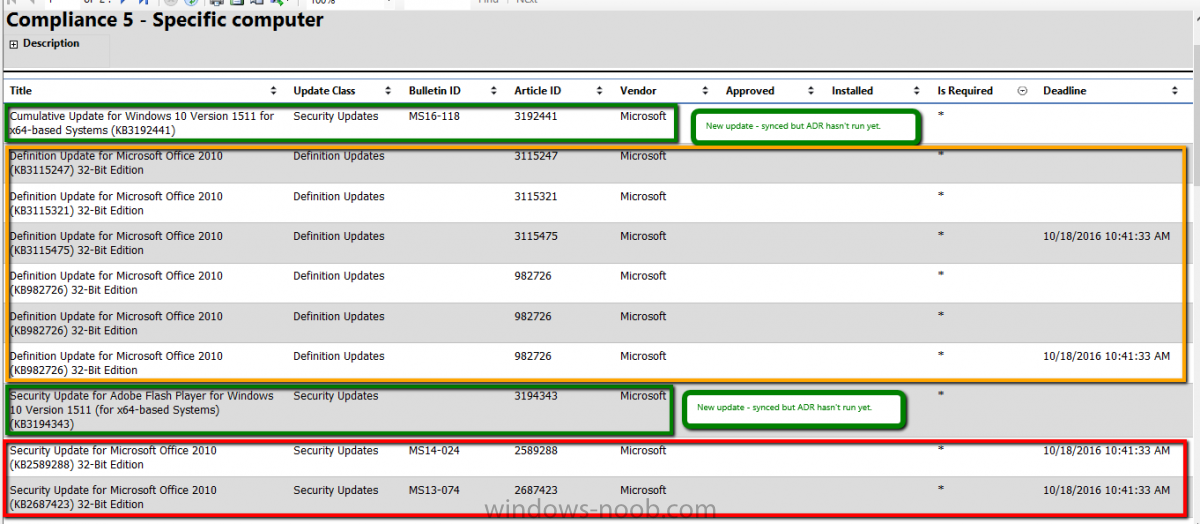Select the deadline in the MS14-024 row
This screenshot has height=524, width=1200.
[1106, 450]
